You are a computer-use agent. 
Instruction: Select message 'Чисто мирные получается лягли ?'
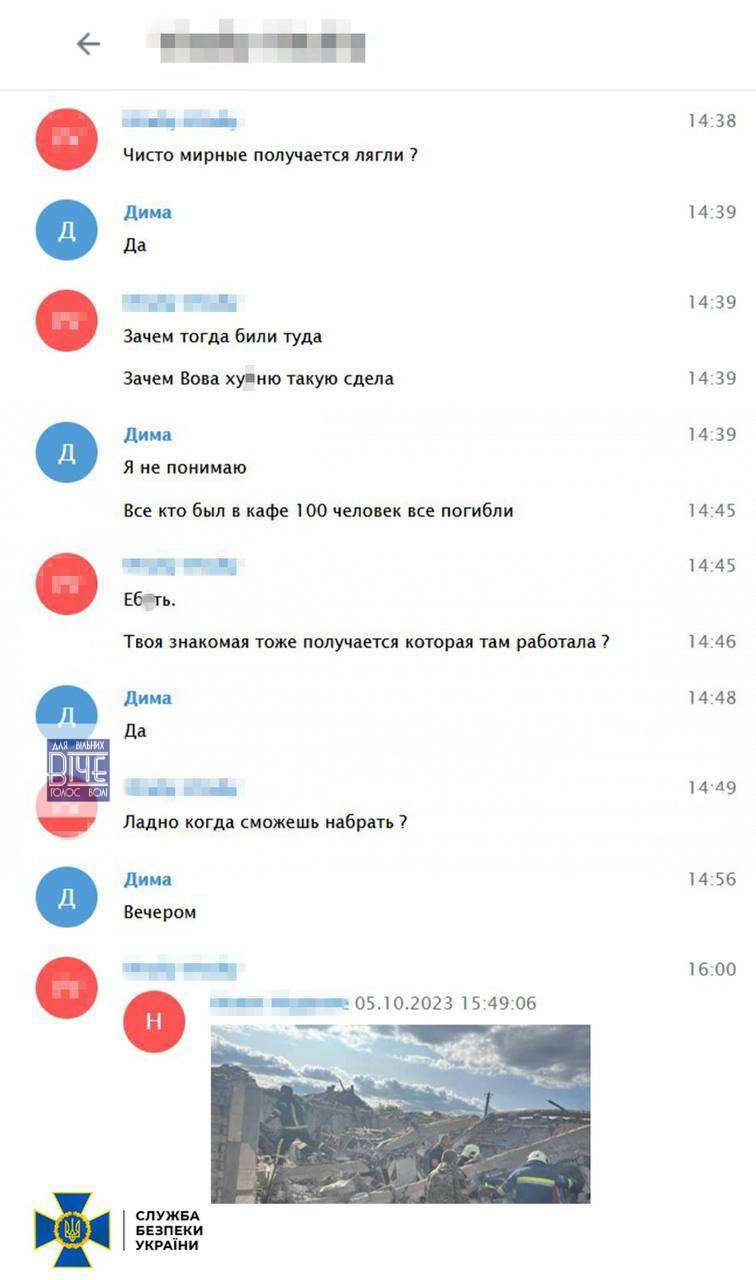coord(270,155)
